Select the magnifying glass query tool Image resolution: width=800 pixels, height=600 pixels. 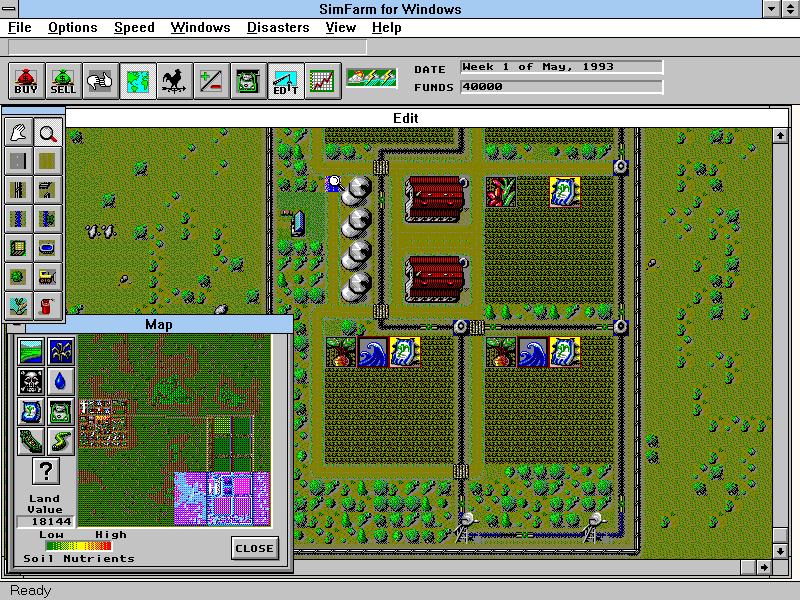click(x=48, y=132)
